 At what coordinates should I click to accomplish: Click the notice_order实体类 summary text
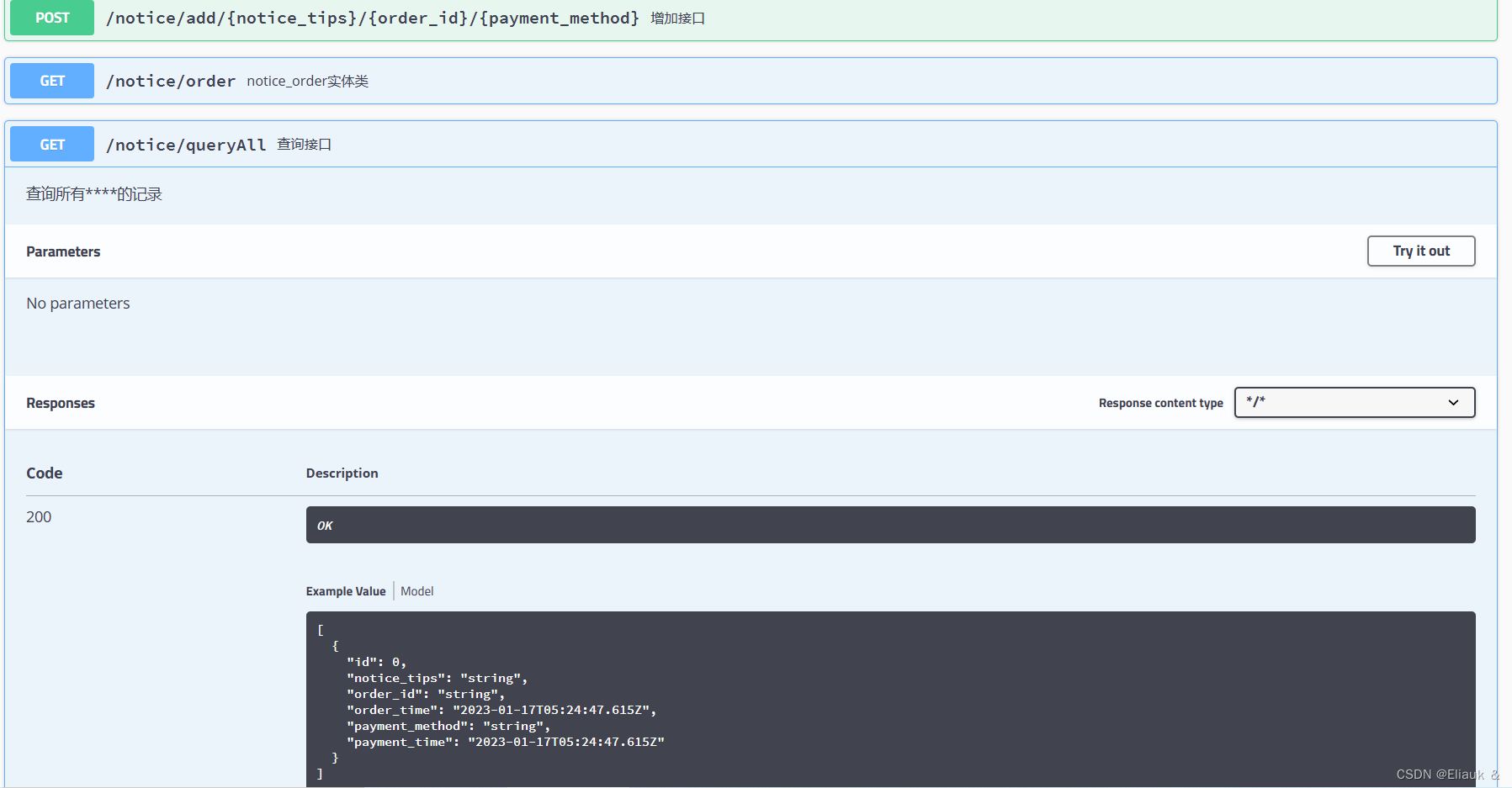pyautogui.click(x=308, y=81)
